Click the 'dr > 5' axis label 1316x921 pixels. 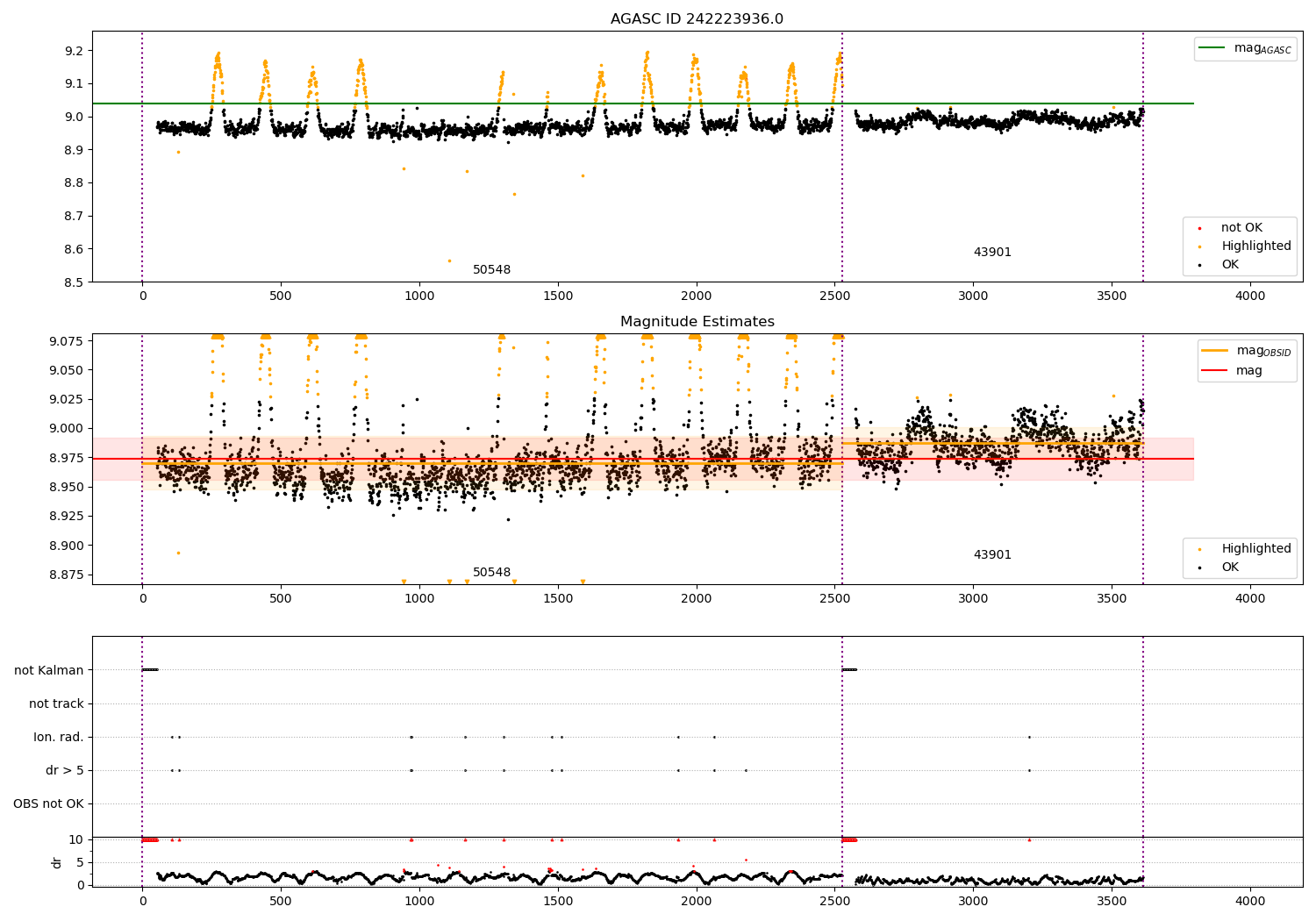pyautogui.click(x=65, y=771)
